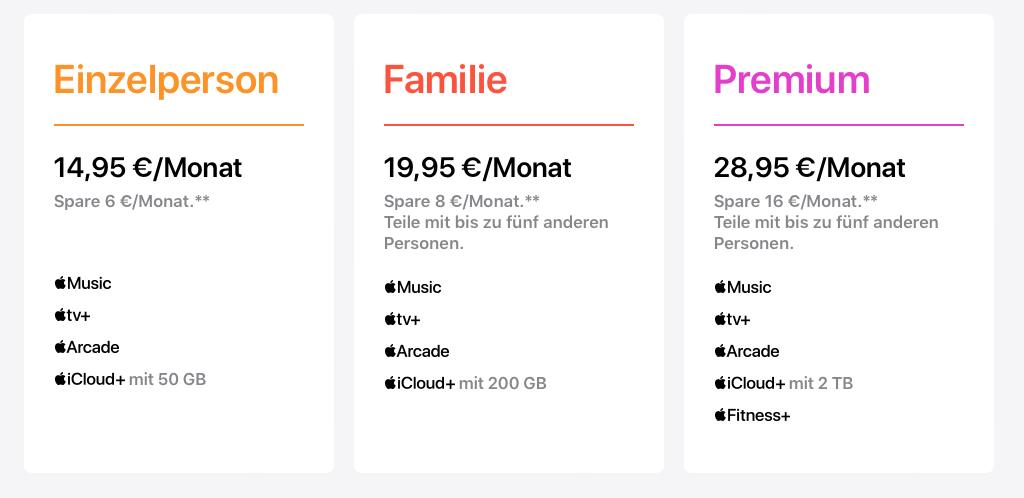Viewport: 1024px width, 498px height.
Task: Click the 14,95 €/Monat price
Action: [x=148, y=167]
